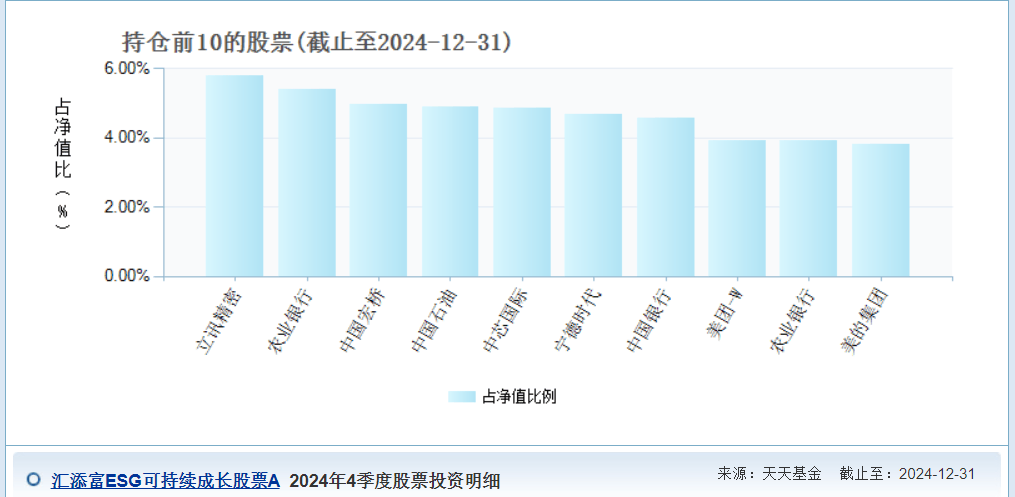The height and width of the screenshot is (497, 1015).
Task: Click the vertical 占净值比(%) axis title
Action: click(x=62, y=165)
